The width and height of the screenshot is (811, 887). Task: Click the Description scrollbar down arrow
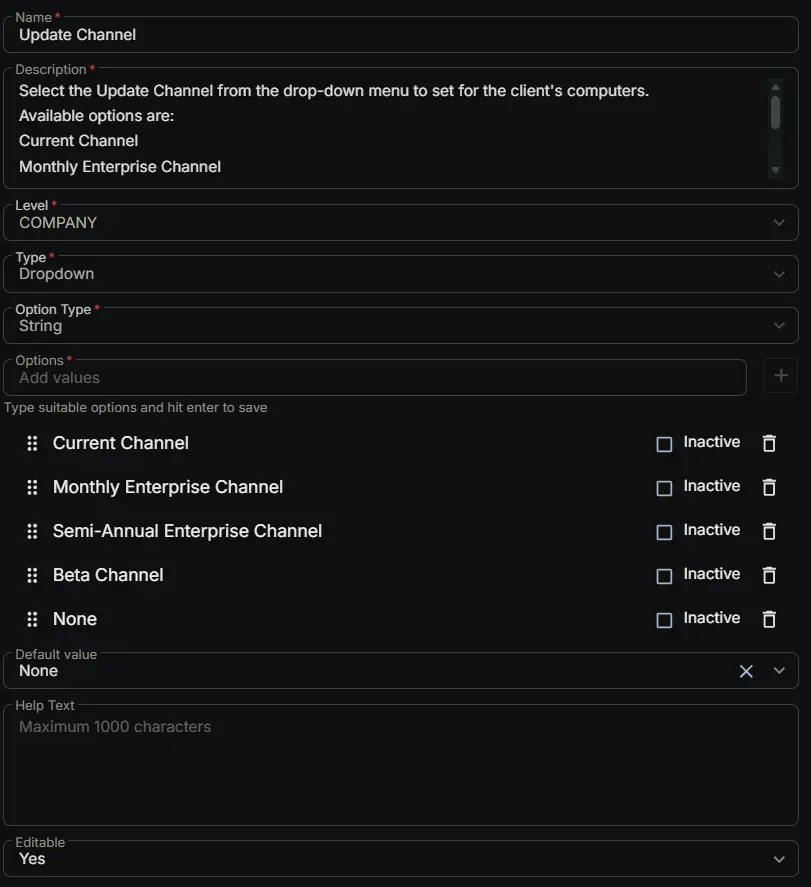click(x=775, y=170)
